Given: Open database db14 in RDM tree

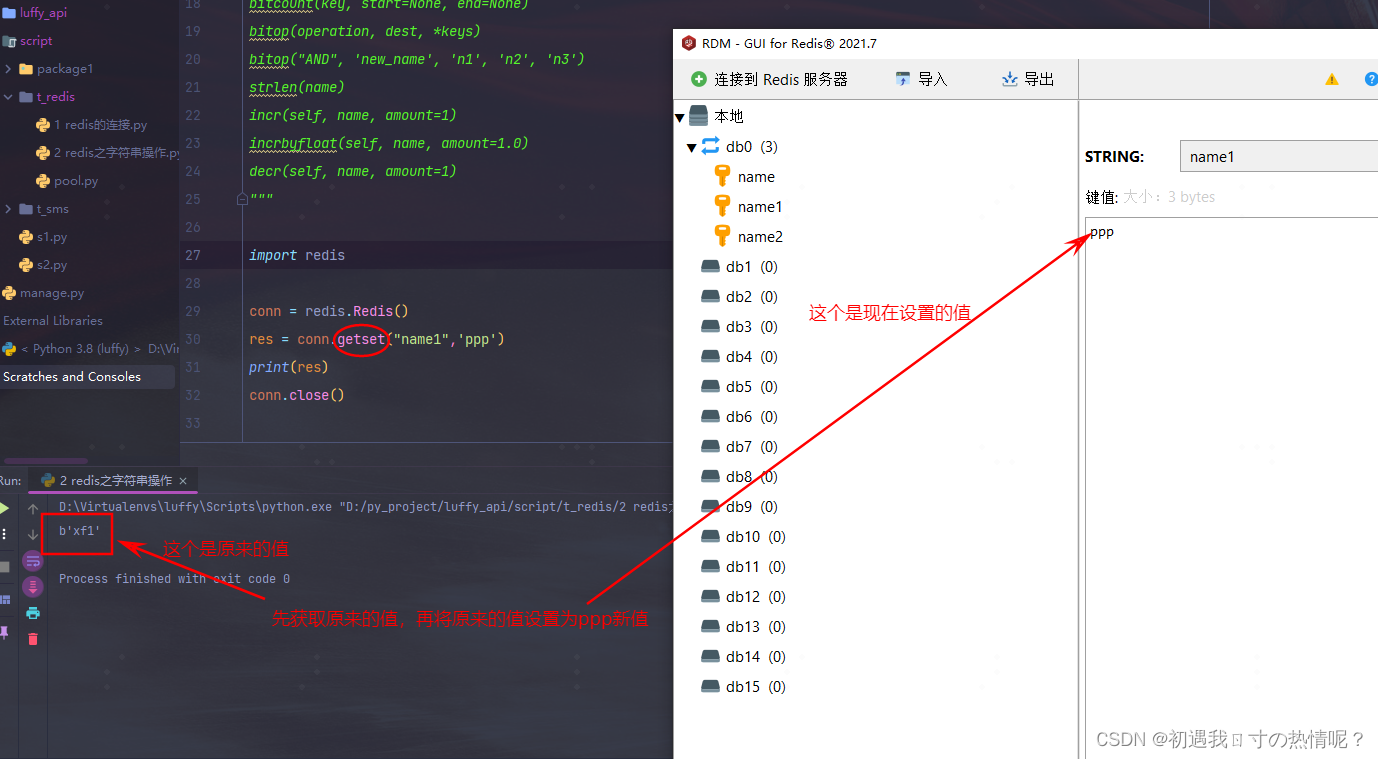Looking at the screenshot, I should pyautogui.click(x=743, y=657).
